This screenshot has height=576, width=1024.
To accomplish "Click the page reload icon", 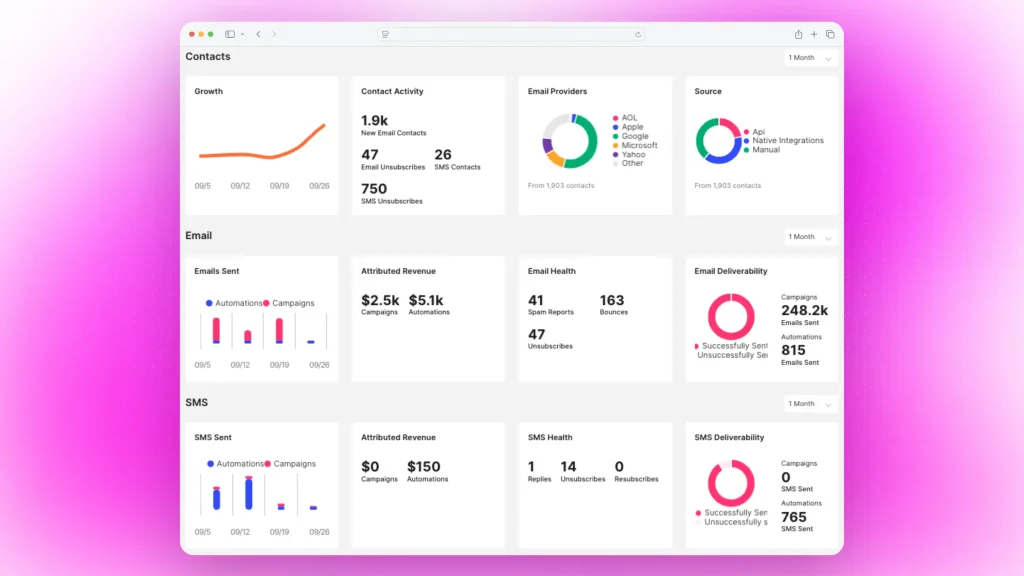I will tap(638, 33).
